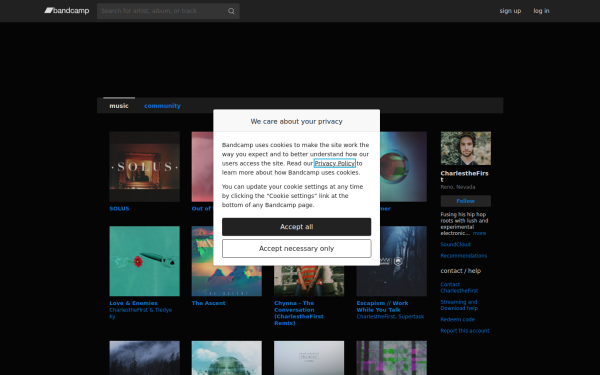Open the Chynna remix cover photo
600x375 pixels.
coord(309,281)
